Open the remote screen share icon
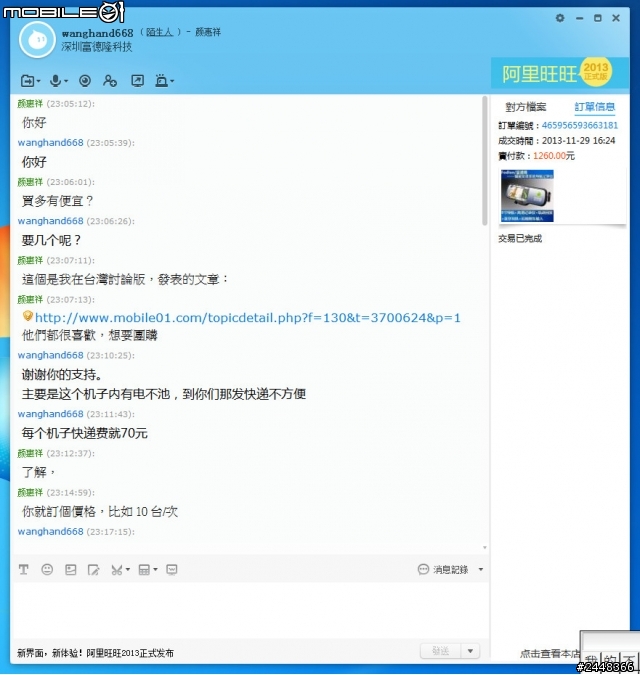Screen dimensions: 640x675 point(138,81)
